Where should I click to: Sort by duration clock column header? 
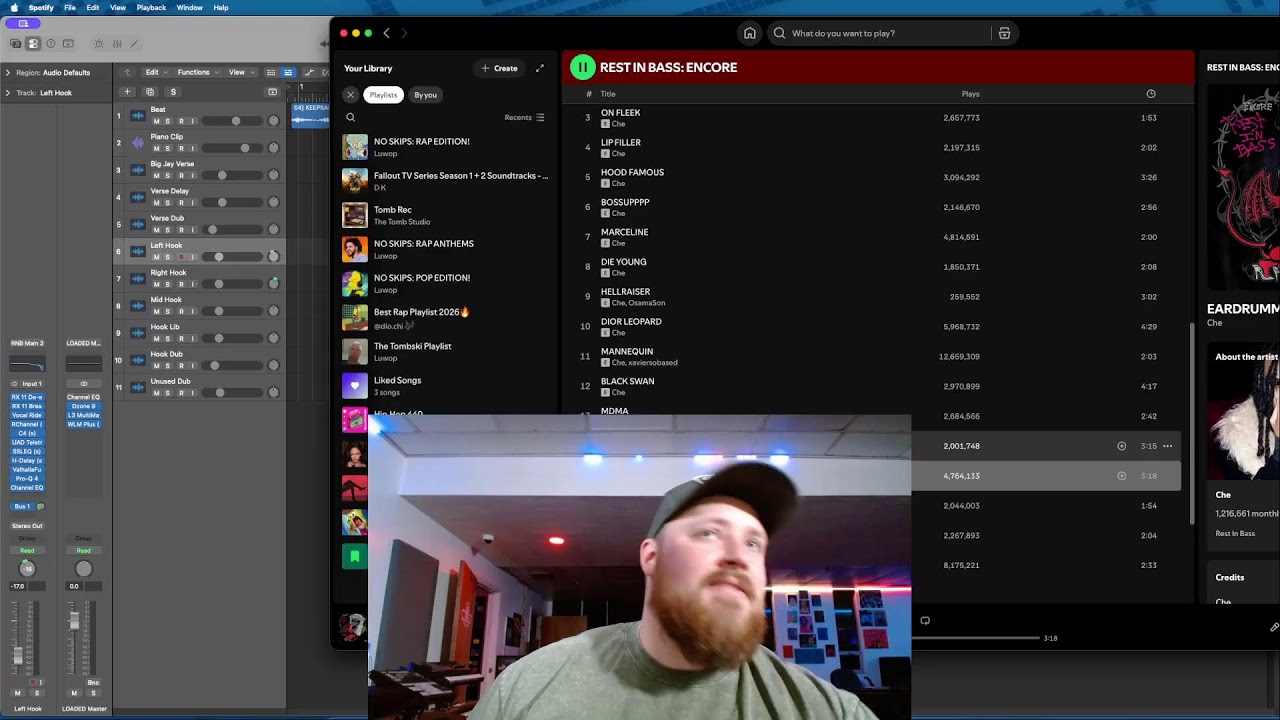click(x=1151, y=94)
